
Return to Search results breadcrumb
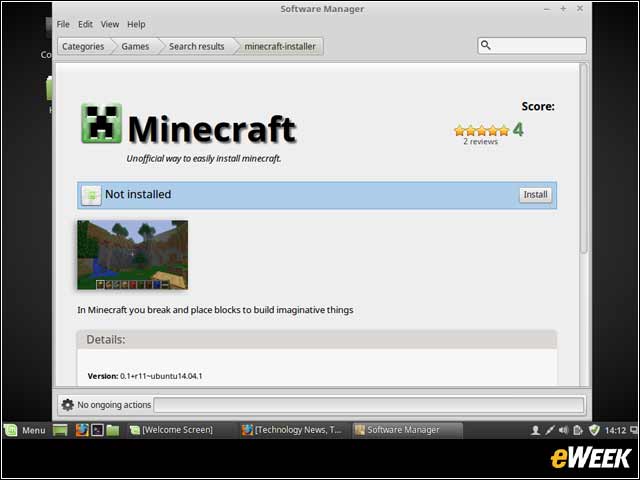pos(197,47)
